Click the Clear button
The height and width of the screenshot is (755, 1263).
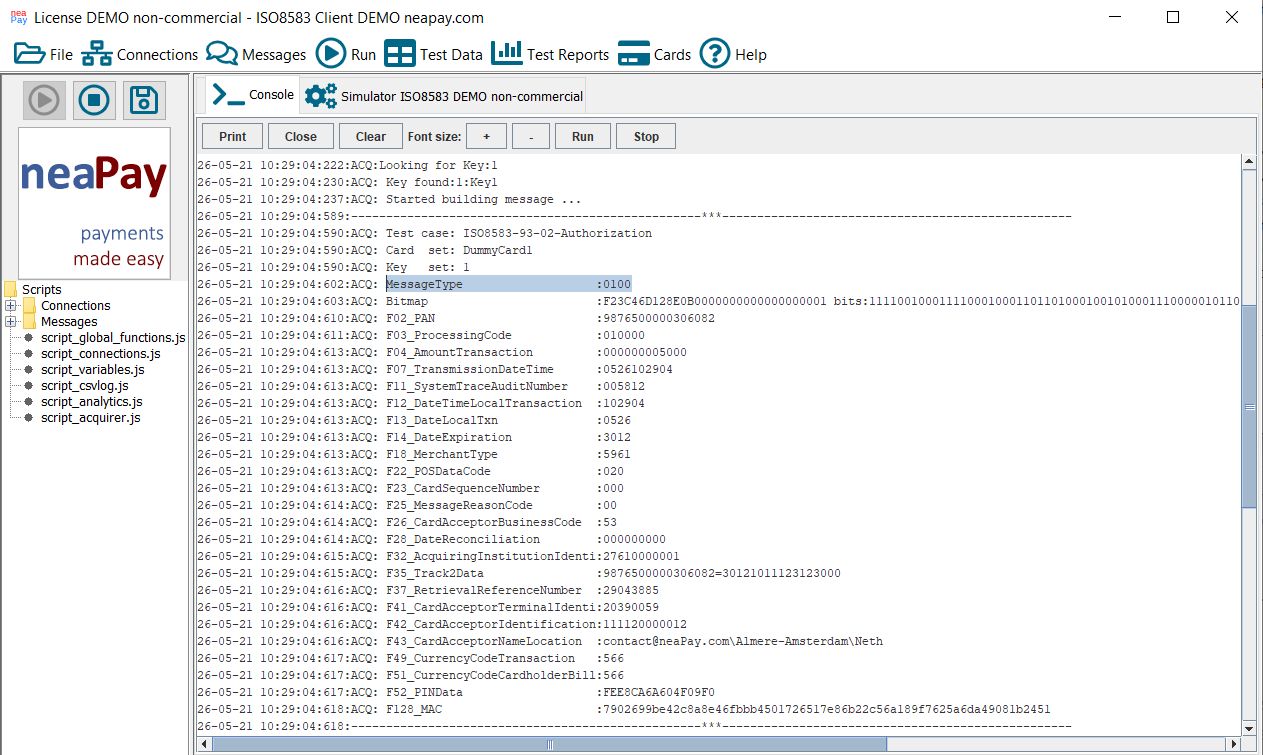[370, 136]
